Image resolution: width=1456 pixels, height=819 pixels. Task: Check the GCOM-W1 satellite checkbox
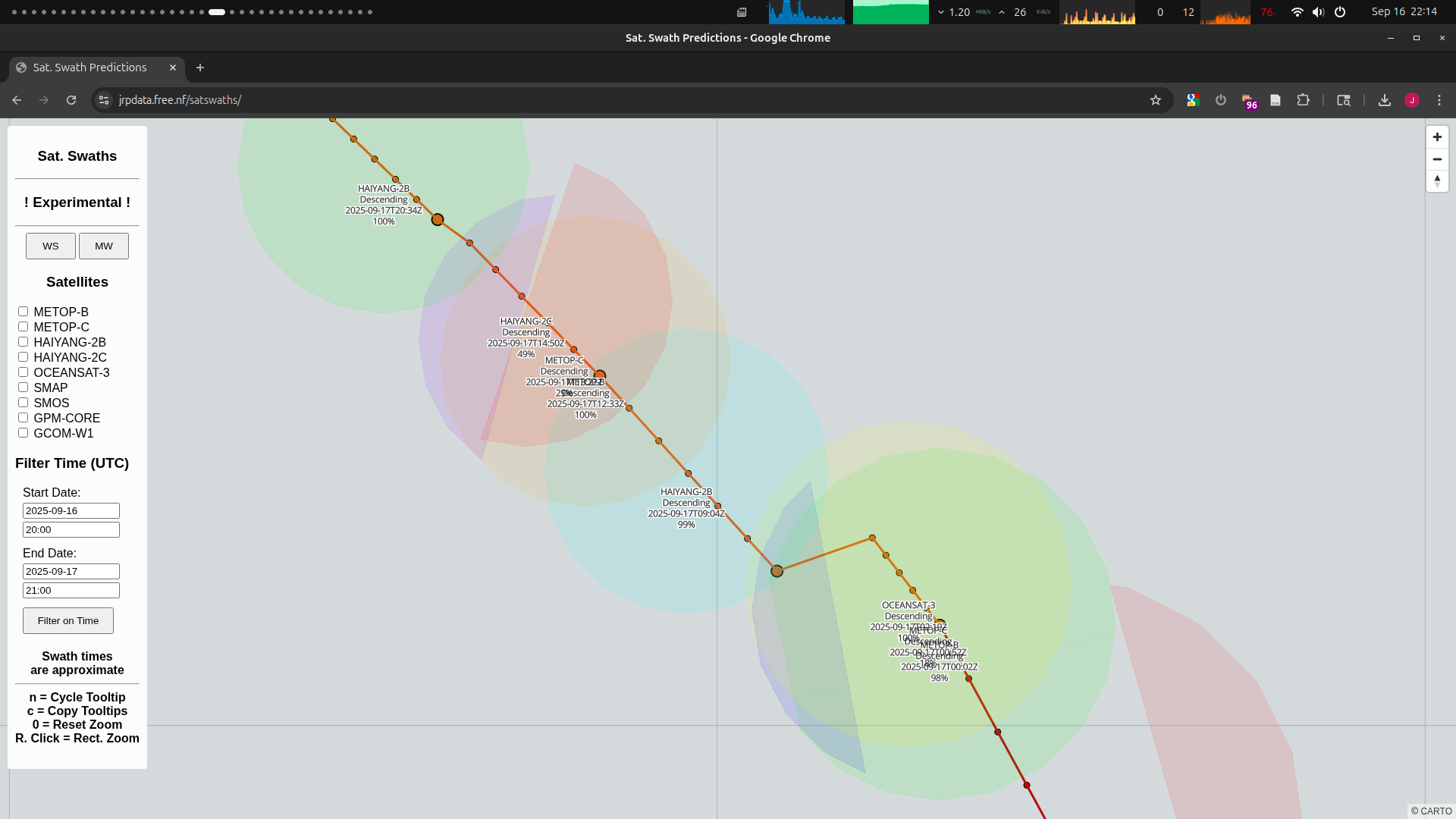[x=24, y=433]
